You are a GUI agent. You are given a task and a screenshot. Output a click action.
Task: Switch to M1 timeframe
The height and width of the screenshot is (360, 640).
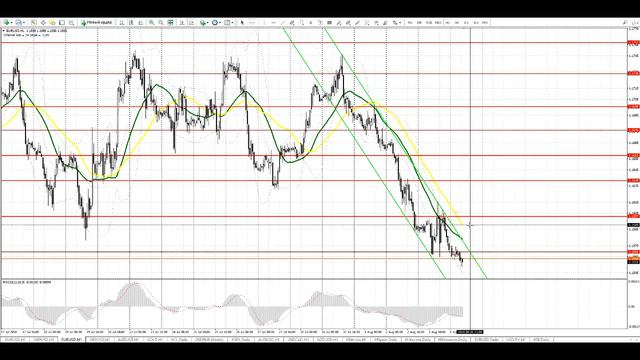coord(410,22)
